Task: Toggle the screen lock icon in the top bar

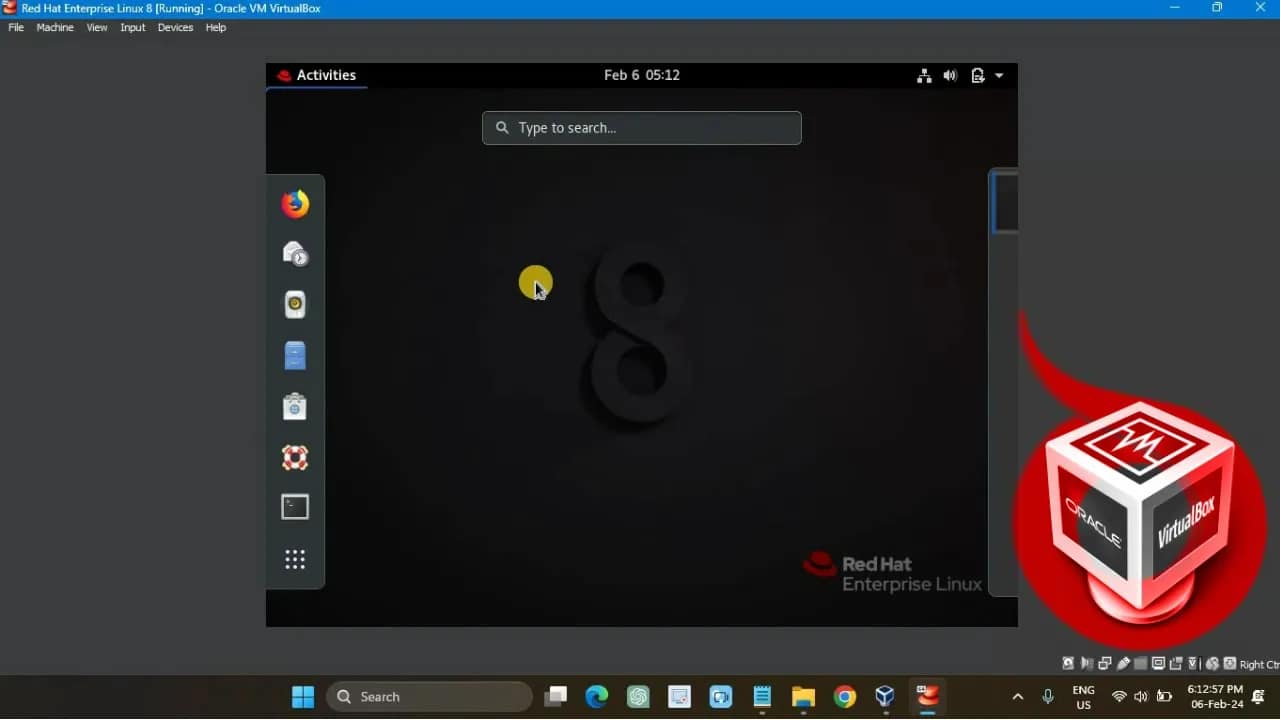Action: [x=977, y=75]
